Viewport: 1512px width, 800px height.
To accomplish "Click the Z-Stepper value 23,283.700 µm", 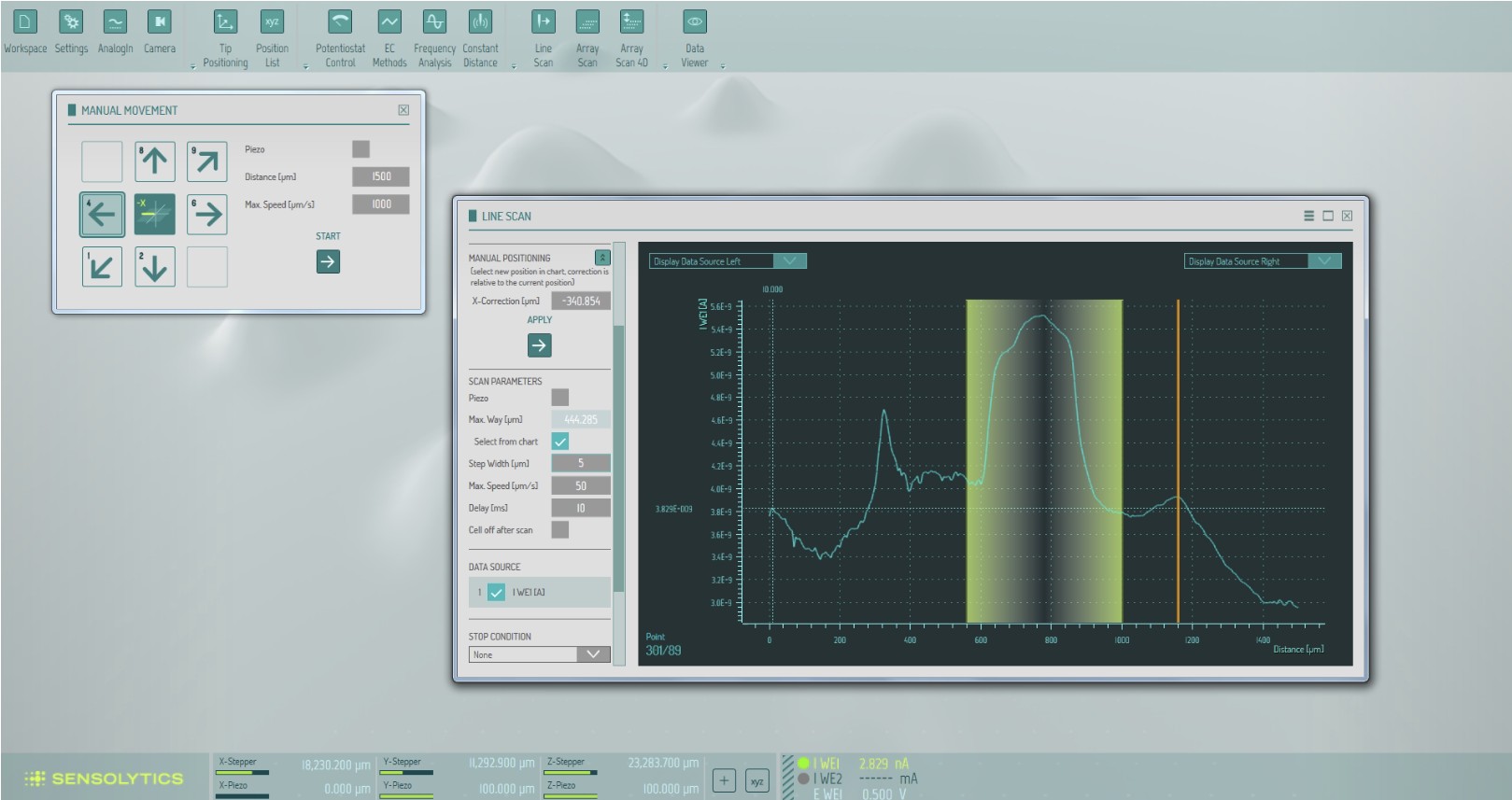I will click(x=663, y=763).
